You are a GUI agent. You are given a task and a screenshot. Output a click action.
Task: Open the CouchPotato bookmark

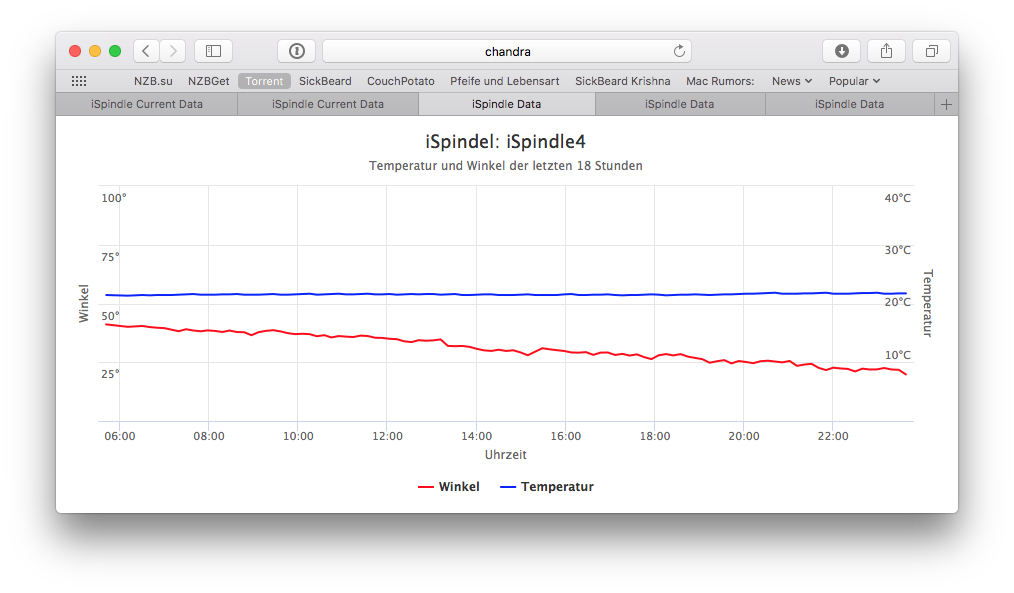coord(400,81)
